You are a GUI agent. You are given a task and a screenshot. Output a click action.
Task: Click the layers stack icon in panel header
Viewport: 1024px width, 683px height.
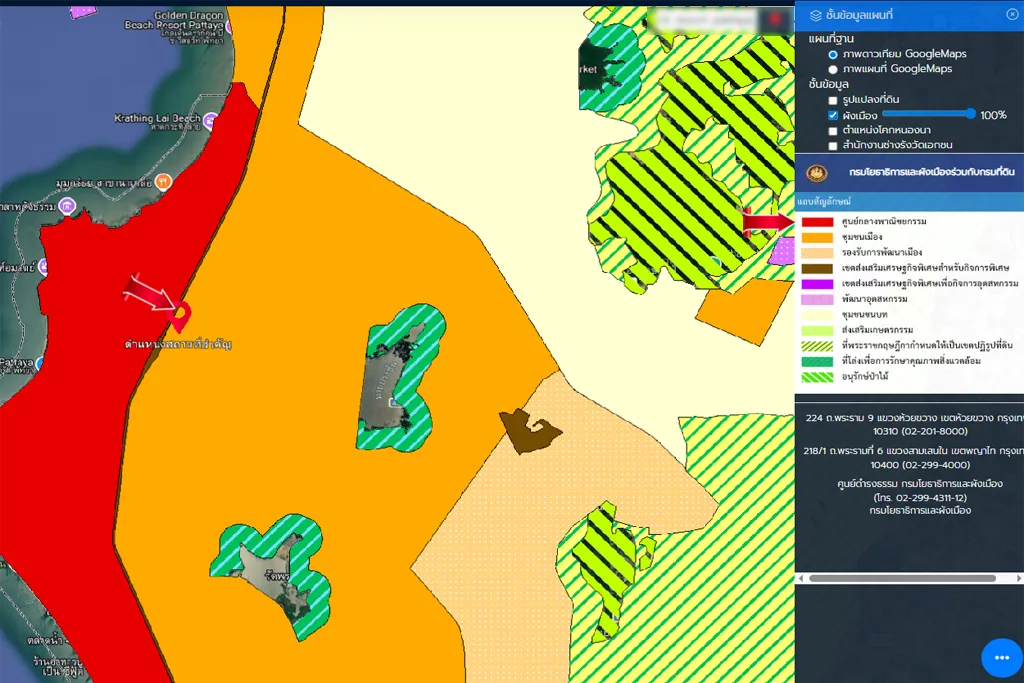tap(815, 15)
